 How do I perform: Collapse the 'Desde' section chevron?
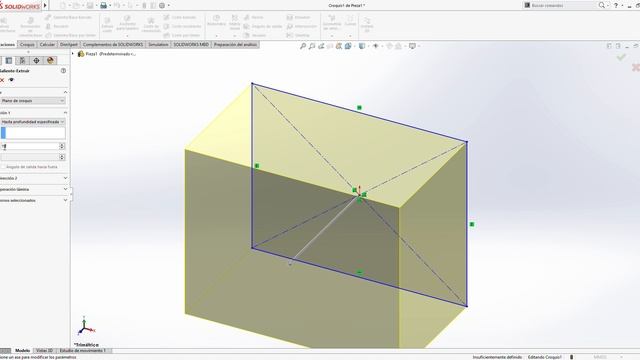[x=65, y=92]
